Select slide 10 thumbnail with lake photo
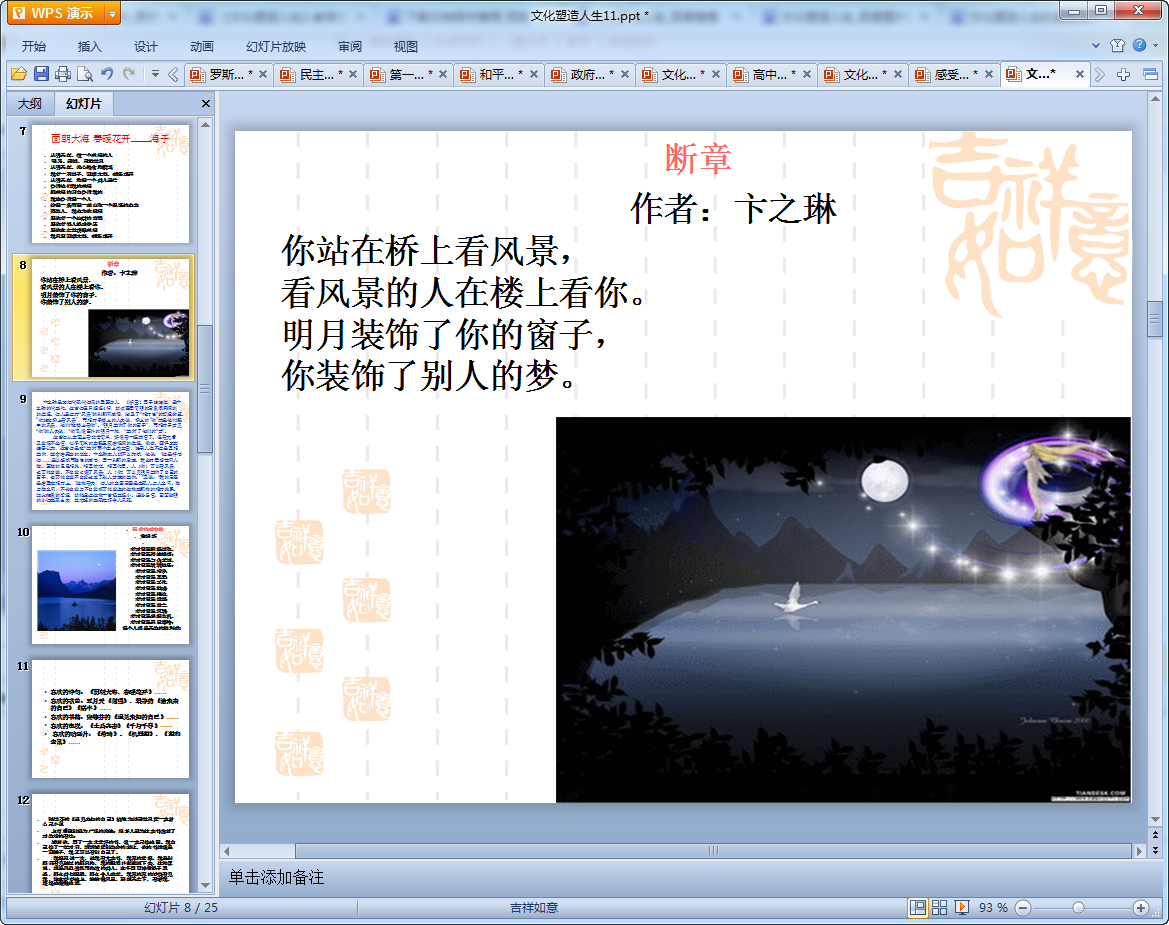The height and width of the screenshot is (925, 1169). coord(110,584)
